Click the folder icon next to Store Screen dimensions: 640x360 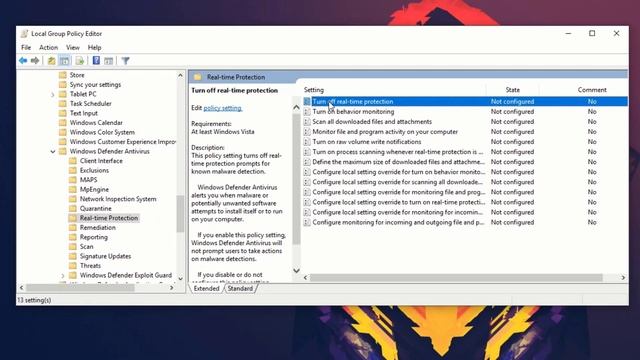(x=62, y=75)
